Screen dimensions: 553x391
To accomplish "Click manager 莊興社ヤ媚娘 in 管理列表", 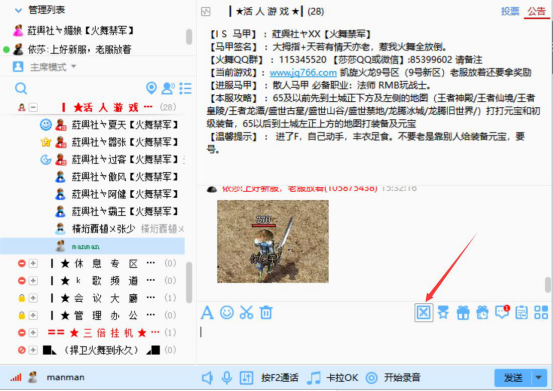I will (81, 31).
